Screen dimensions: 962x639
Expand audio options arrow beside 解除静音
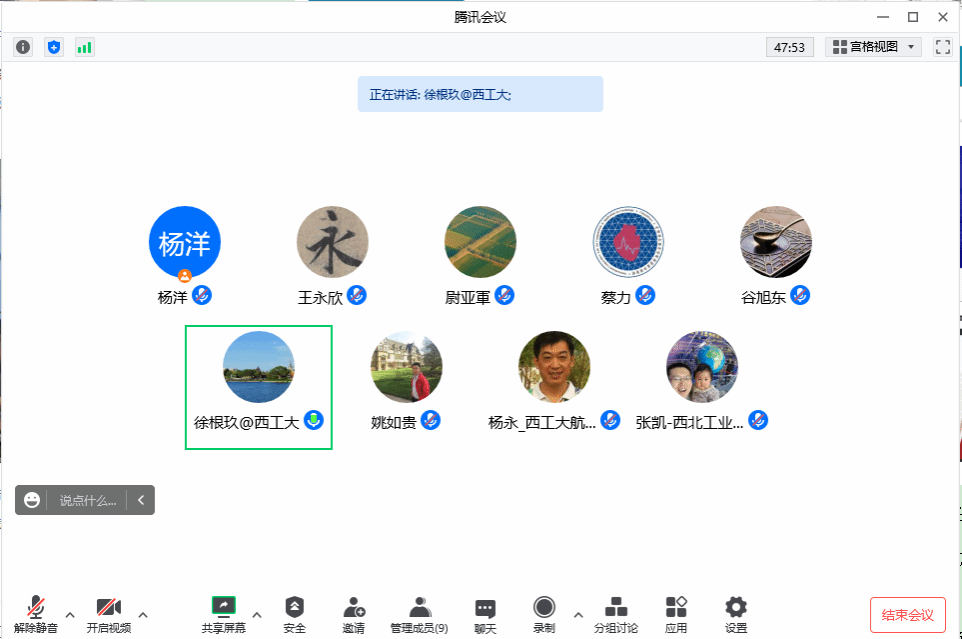(x=70, y=614)
